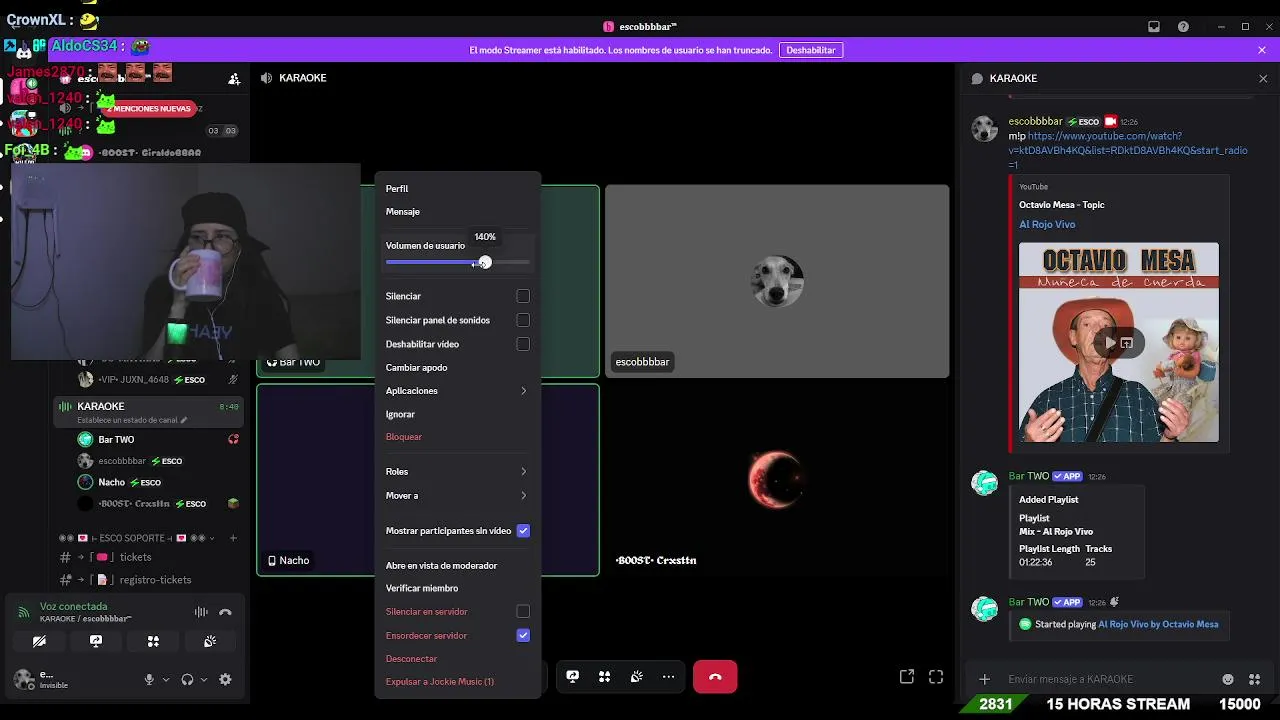The width and height of the screenshot is (1280, 720).
Task: Open headphone output options arrow
Action: (204, 680)
